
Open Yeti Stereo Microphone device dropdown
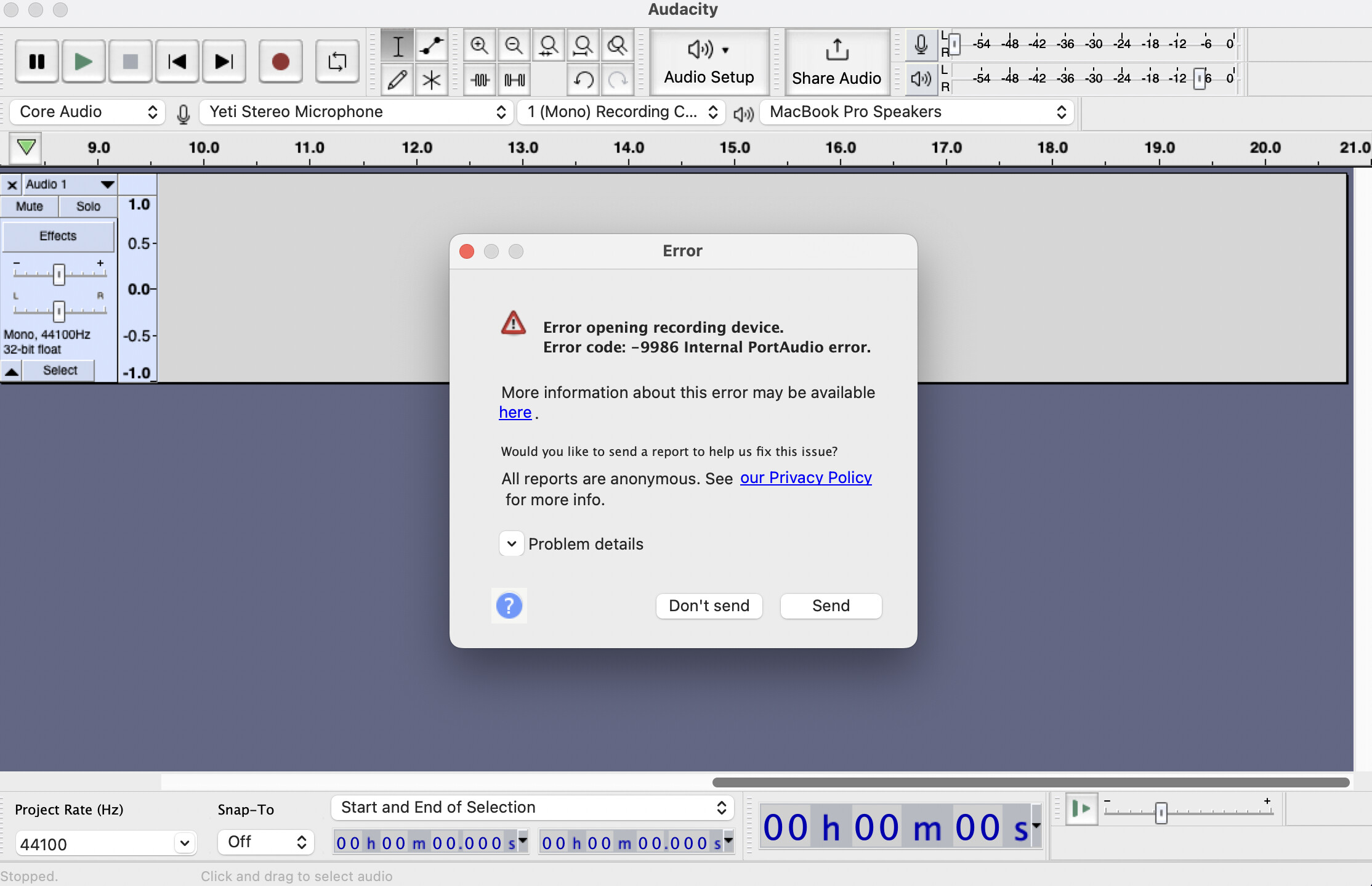tap(357, 112)
